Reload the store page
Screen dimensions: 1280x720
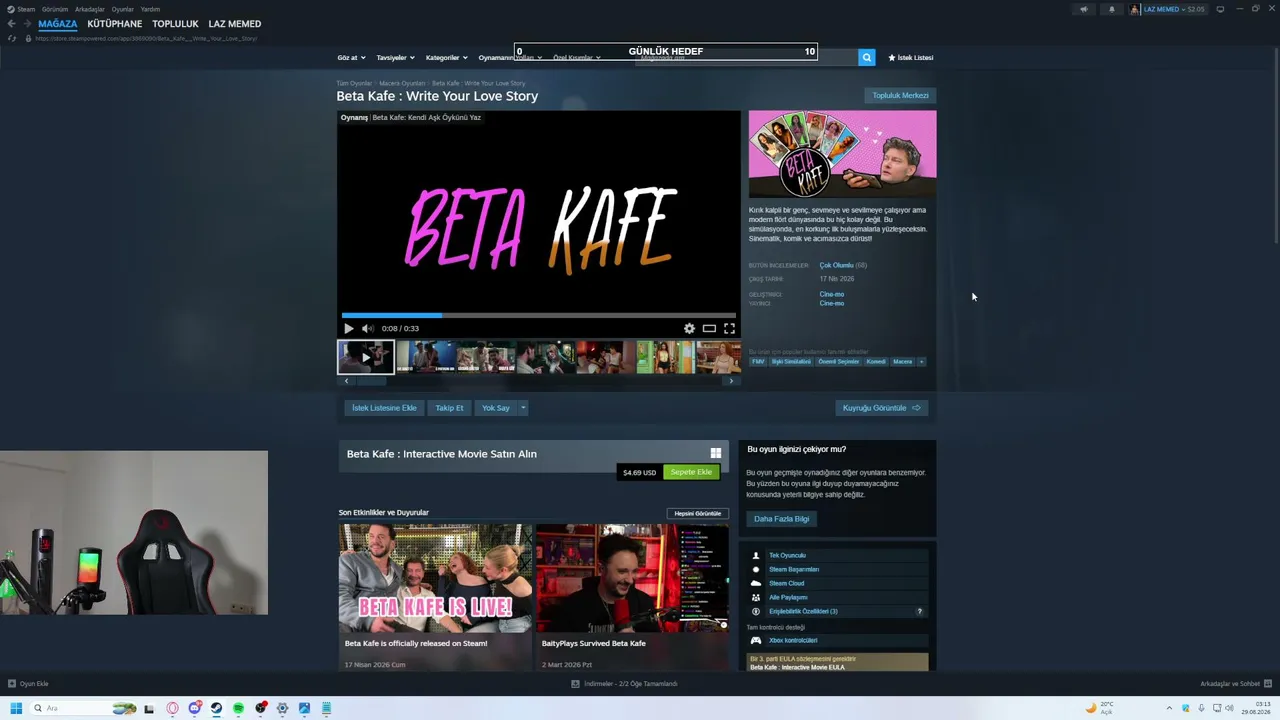coord(12,38)
